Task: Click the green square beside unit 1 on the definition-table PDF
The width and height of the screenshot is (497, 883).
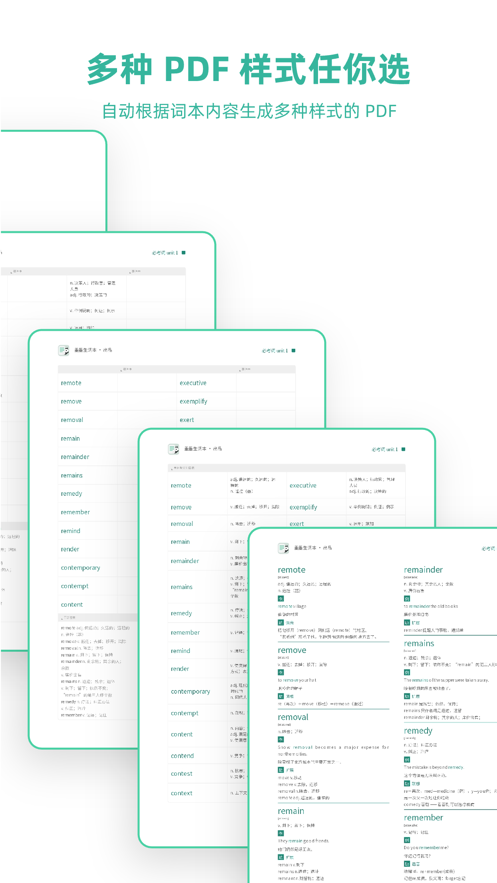Action: click(x=403, y=449)
